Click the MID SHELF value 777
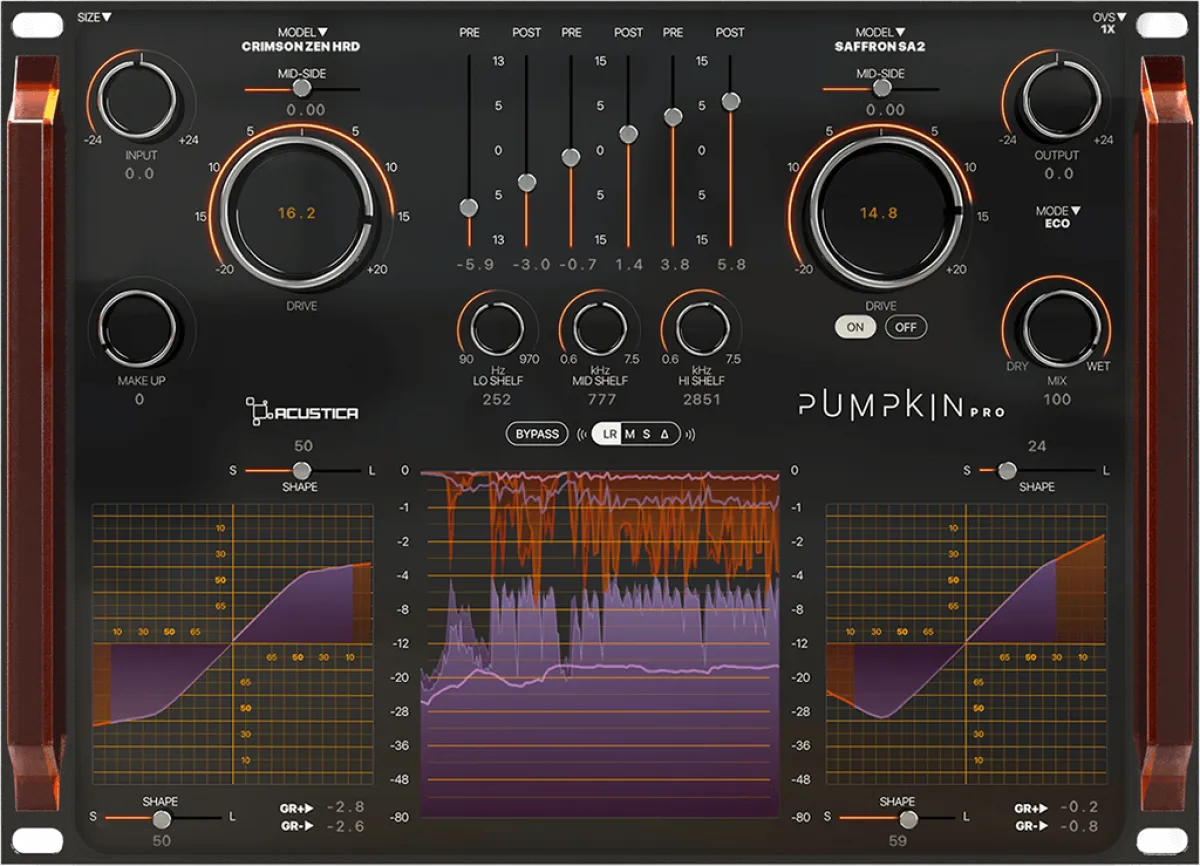The height and width of the screenshot is (866, 1200). [602, 400]
